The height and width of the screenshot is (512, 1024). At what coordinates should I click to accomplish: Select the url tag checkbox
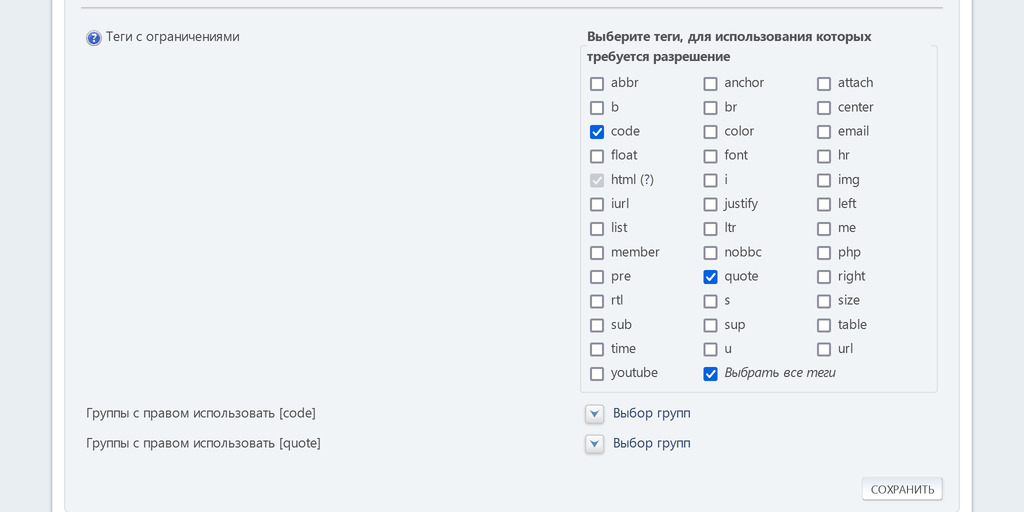coord(824,350)
